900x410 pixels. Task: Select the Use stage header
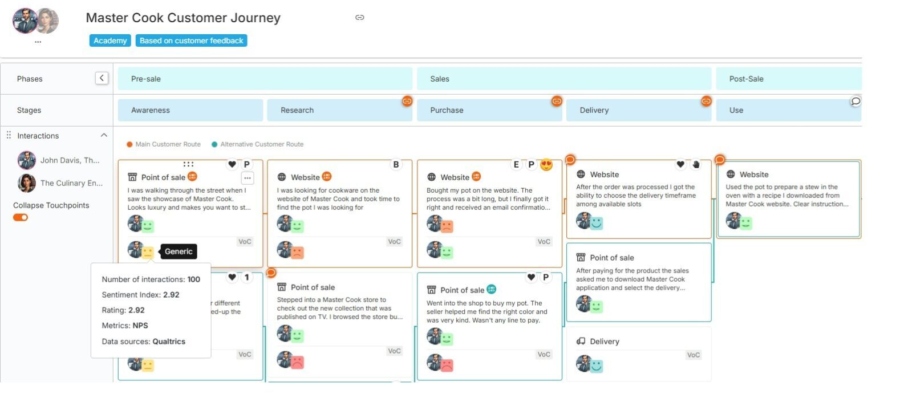(789, 110)
